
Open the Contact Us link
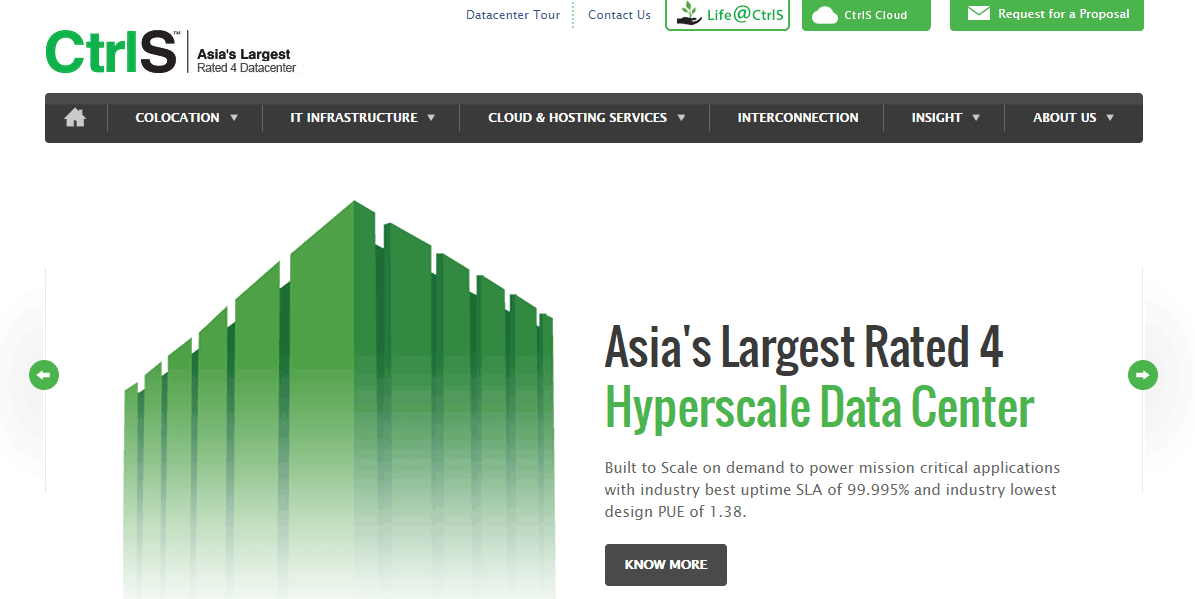(x=619, y=14)
